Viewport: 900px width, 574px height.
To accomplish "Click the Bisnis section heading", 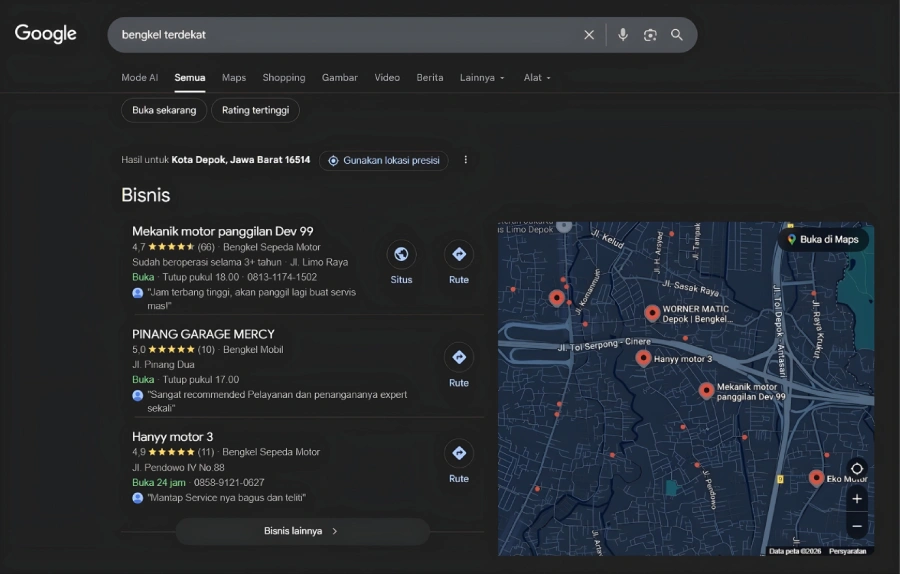I will click(146, 195).
